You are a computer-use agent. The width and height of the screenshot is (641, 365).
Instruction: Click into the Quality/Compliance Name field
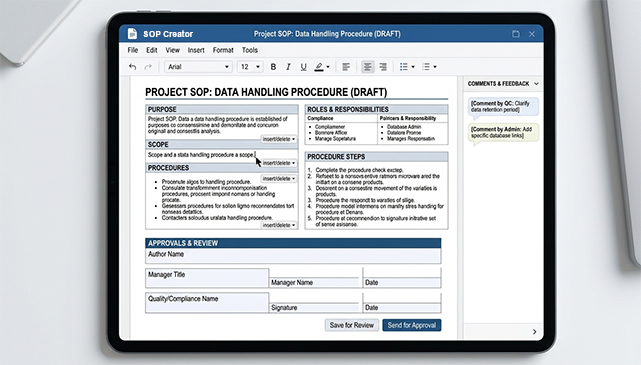coord(207,303)
